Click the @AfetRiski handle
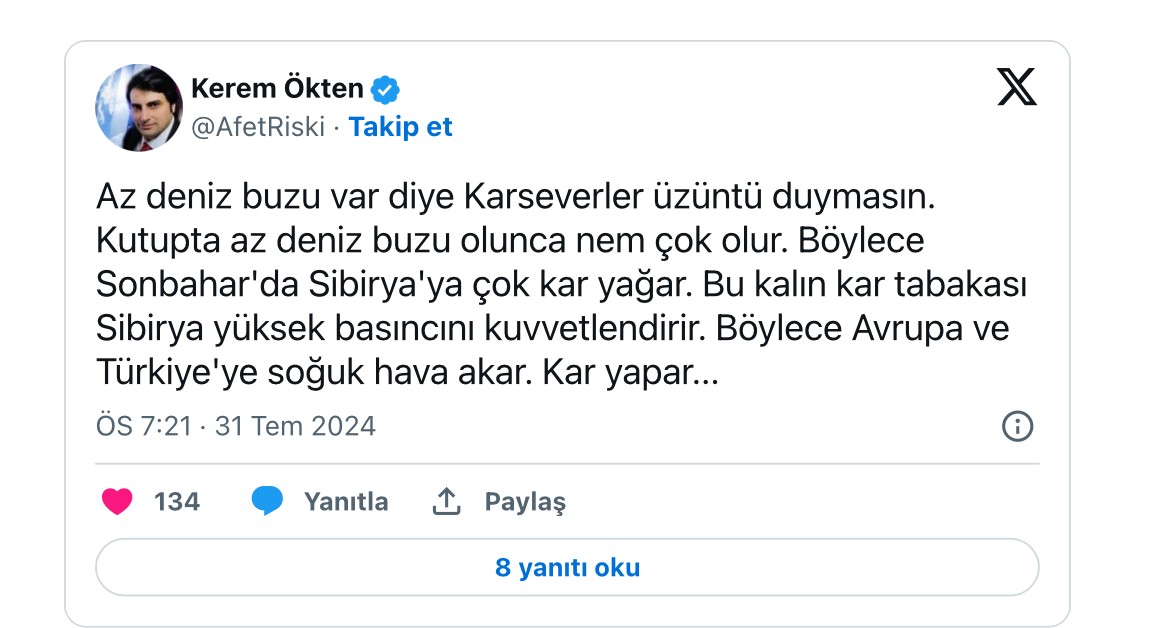Image resolution: width=1163 pixels, height=628 pixels. [x=258, y=127]
